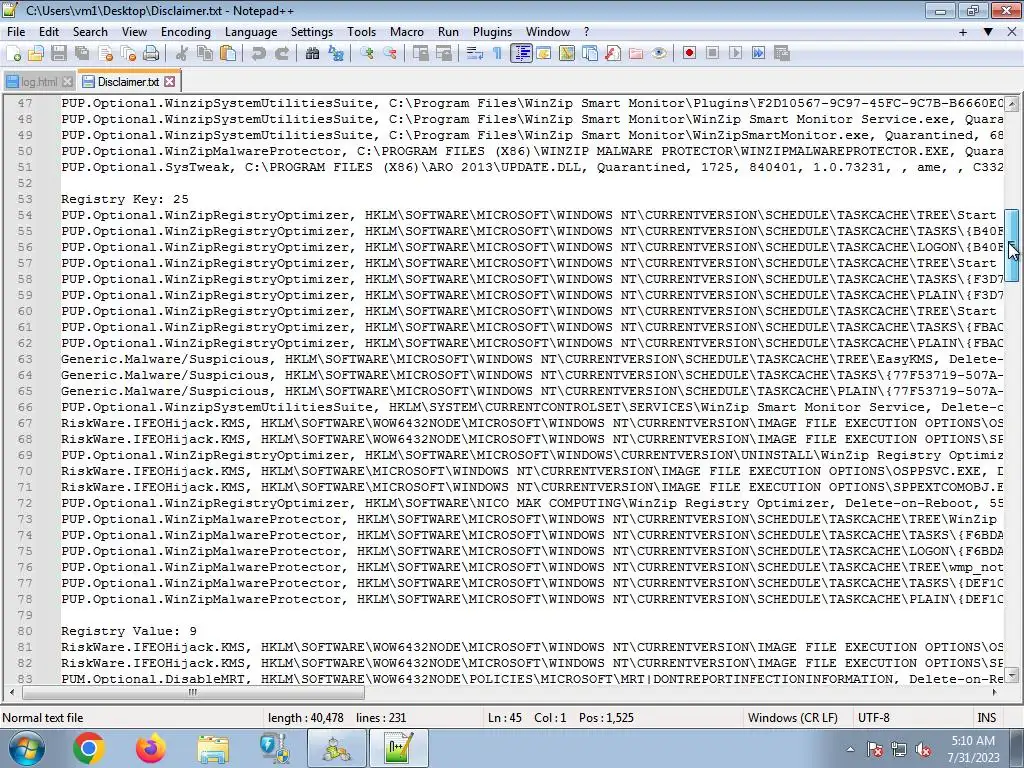This screenshot has height=768, width=1024.
Task: Open the Run menu
Action: tap(448, 32)
